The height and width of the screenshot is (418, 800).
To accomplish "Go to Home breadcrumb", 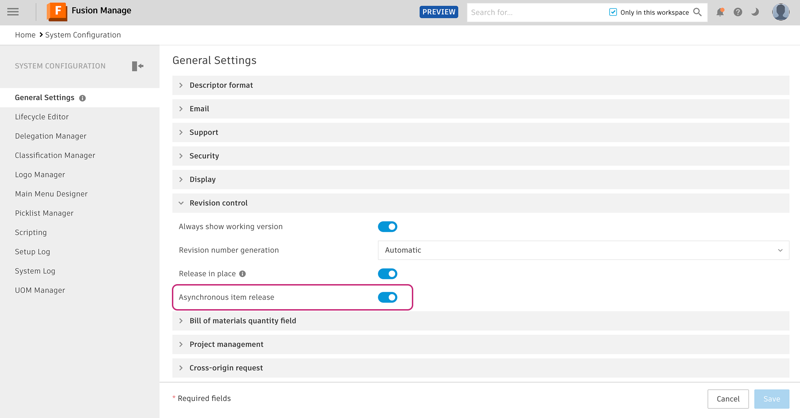I will [x=25, y=35].
